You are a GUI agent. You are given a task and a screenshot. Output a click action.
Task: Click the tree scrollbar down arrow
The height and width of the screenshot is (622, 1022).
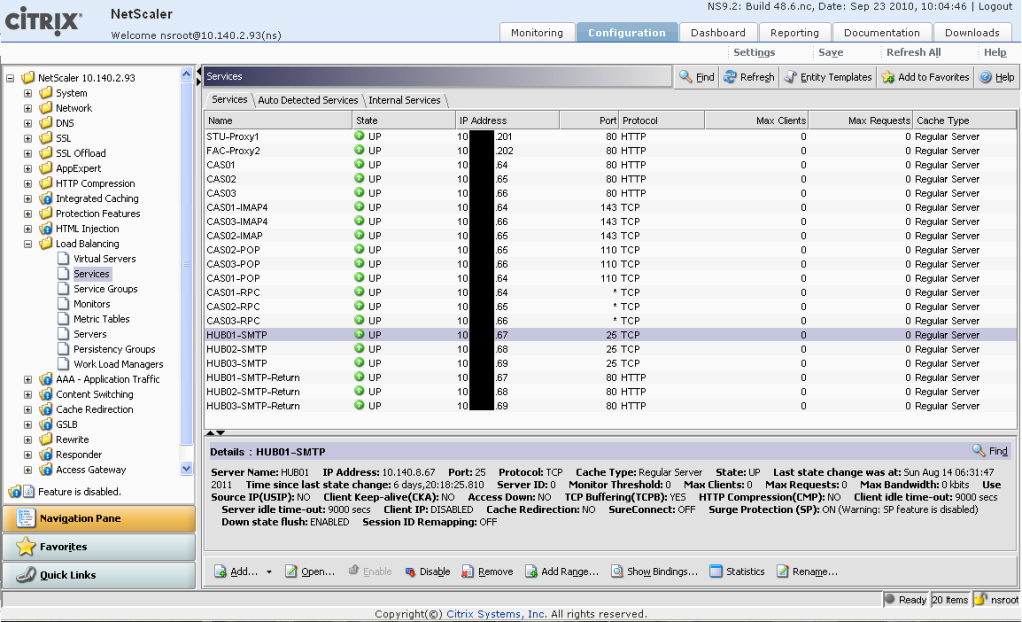tap(186, 468)
